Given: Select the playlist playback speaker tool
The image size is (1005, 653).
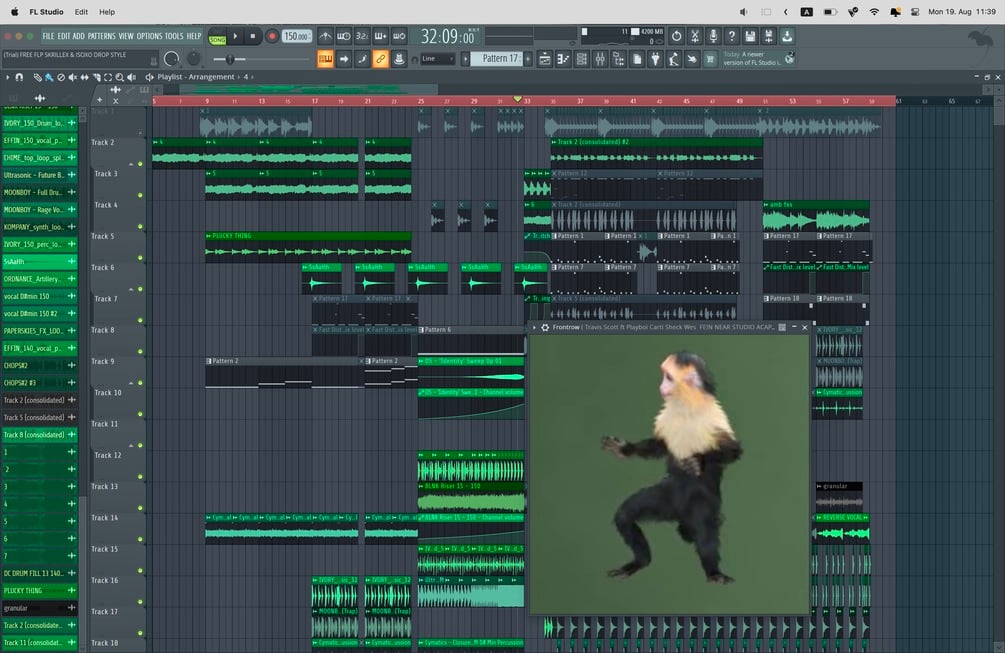Looking at the screenshot, I should (x=131, y=77).
